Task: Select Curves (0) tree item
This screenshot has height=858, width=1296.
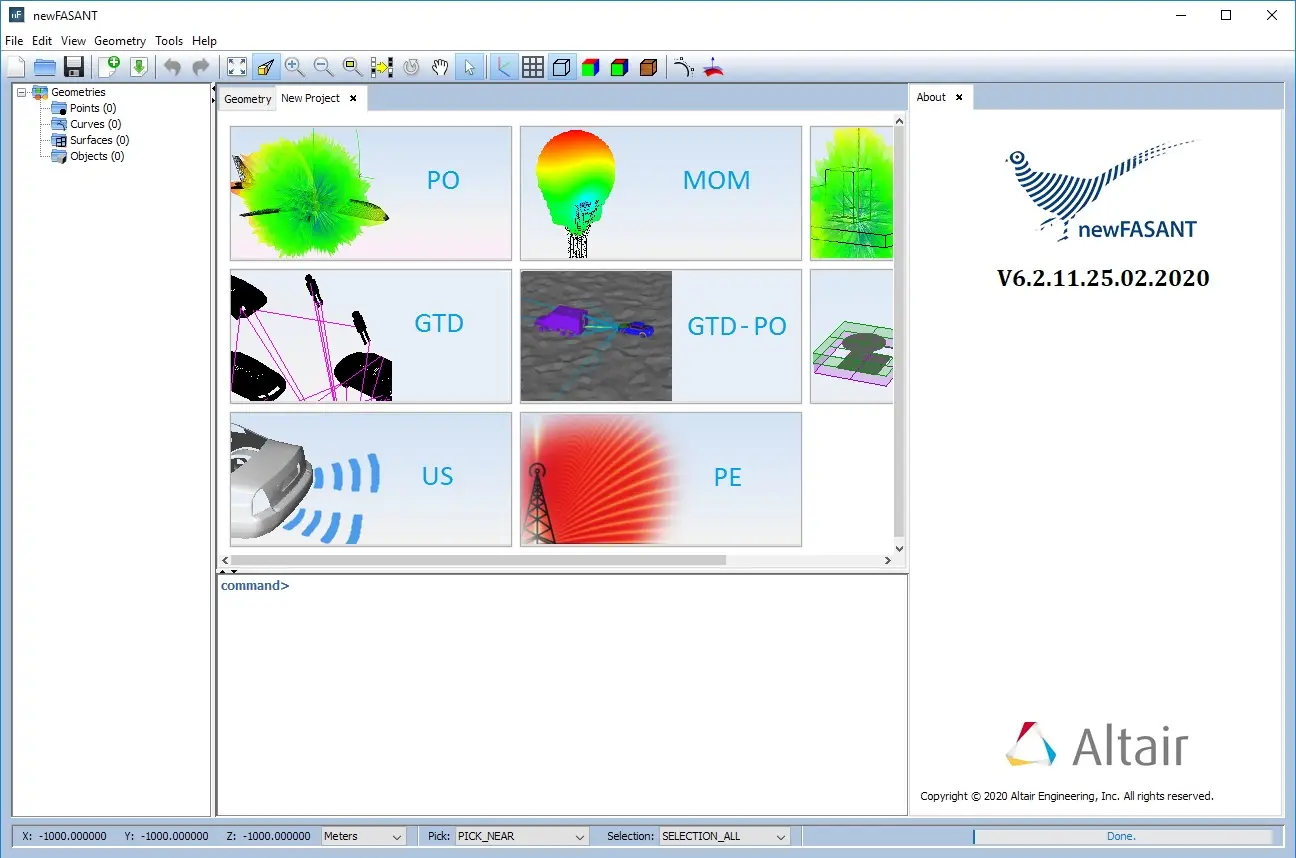Action: (96, 124)
